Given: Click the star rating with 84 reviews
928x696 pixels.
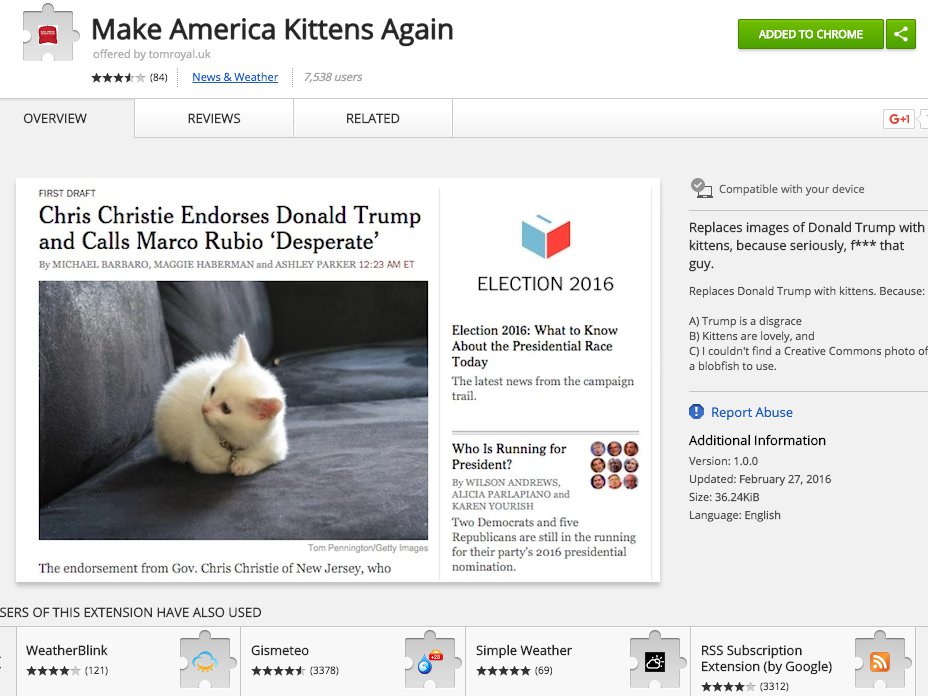Looking at the screenshot, I should pos(130,78).
